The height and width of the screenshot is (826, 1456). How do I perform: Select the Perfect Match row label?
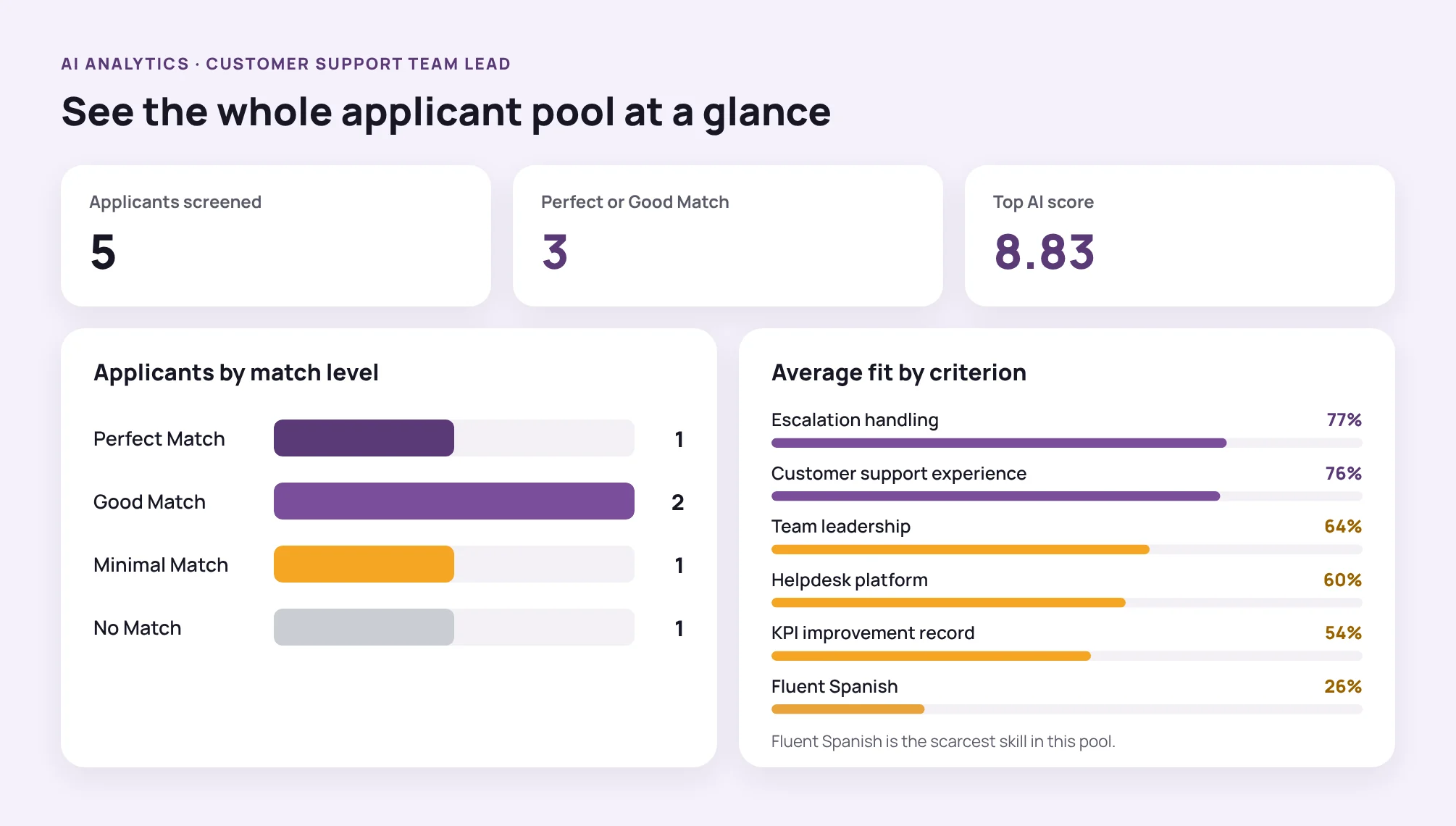(159, 438)
